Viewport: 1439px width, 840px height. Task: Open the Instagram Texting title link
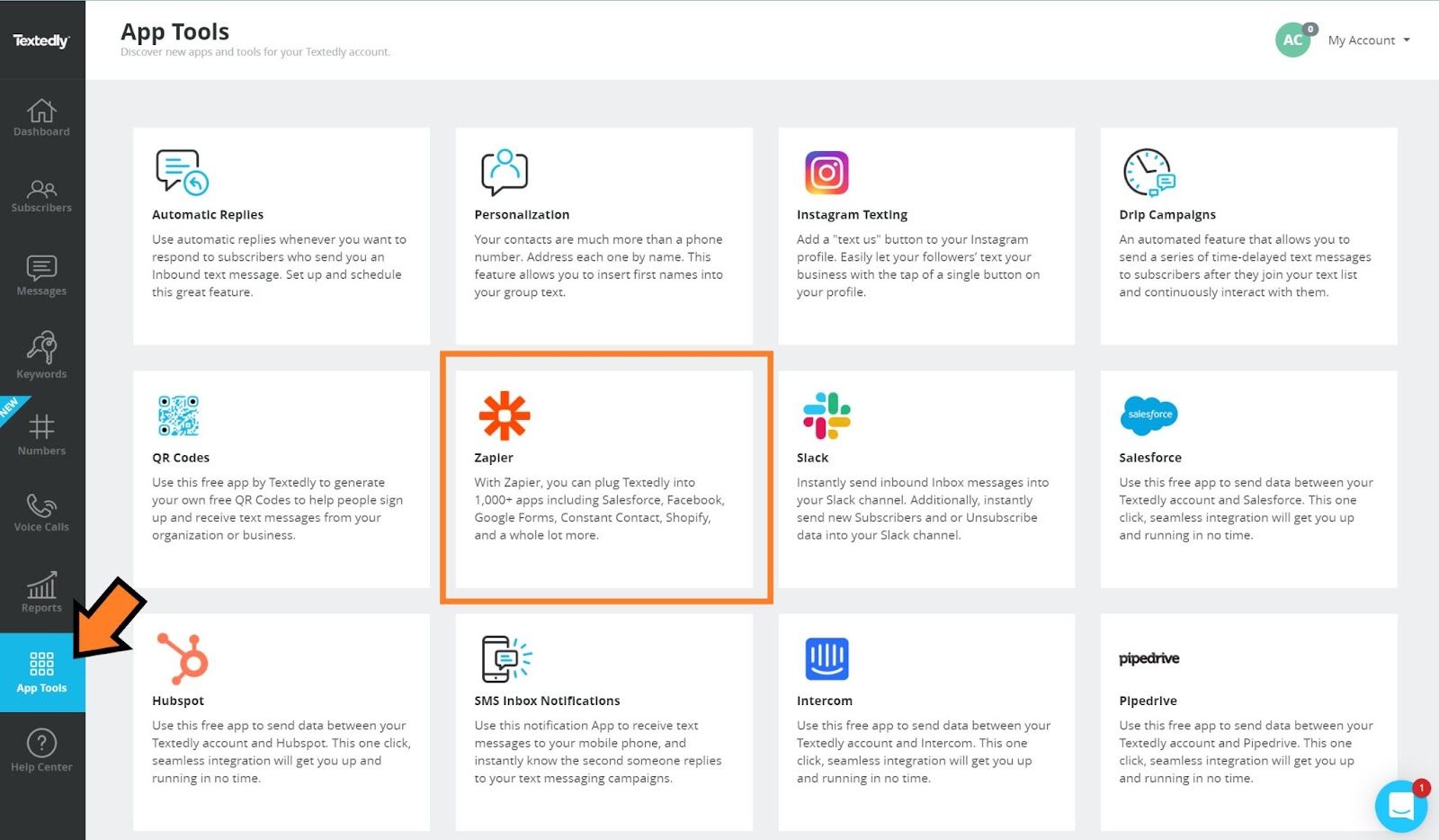[x=852, y=215]
